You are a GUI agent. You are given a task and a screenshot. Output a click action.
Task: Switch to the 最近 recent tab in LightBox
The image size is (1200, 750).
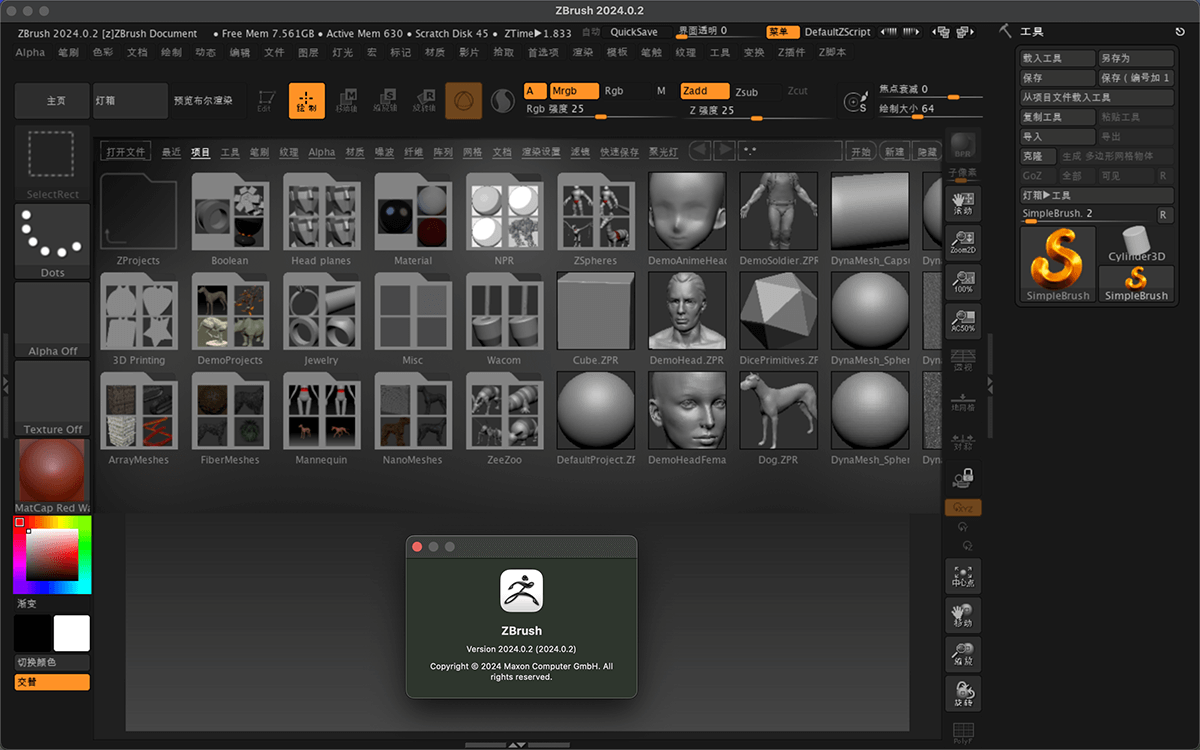171,152
